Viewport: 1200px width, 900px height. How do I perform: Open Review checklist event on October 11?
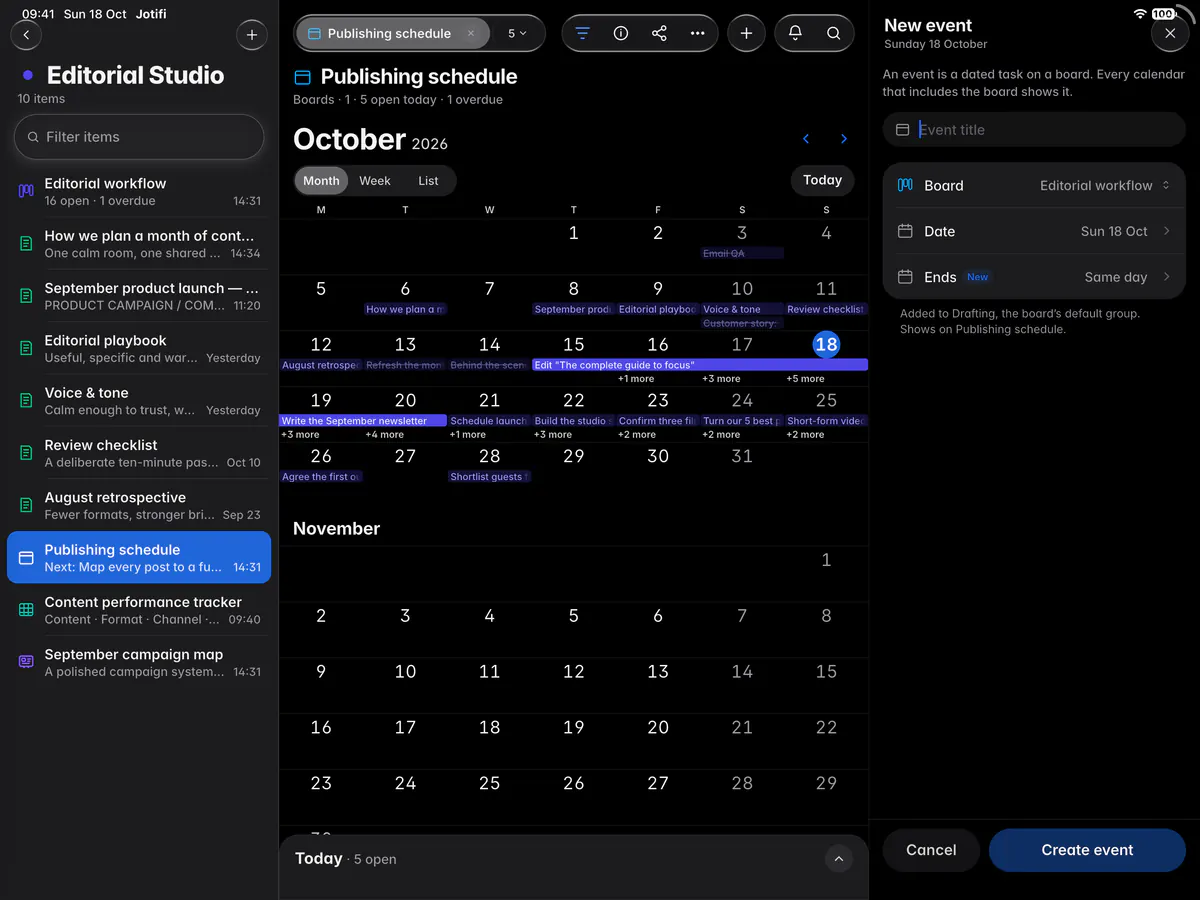[826, 309]
